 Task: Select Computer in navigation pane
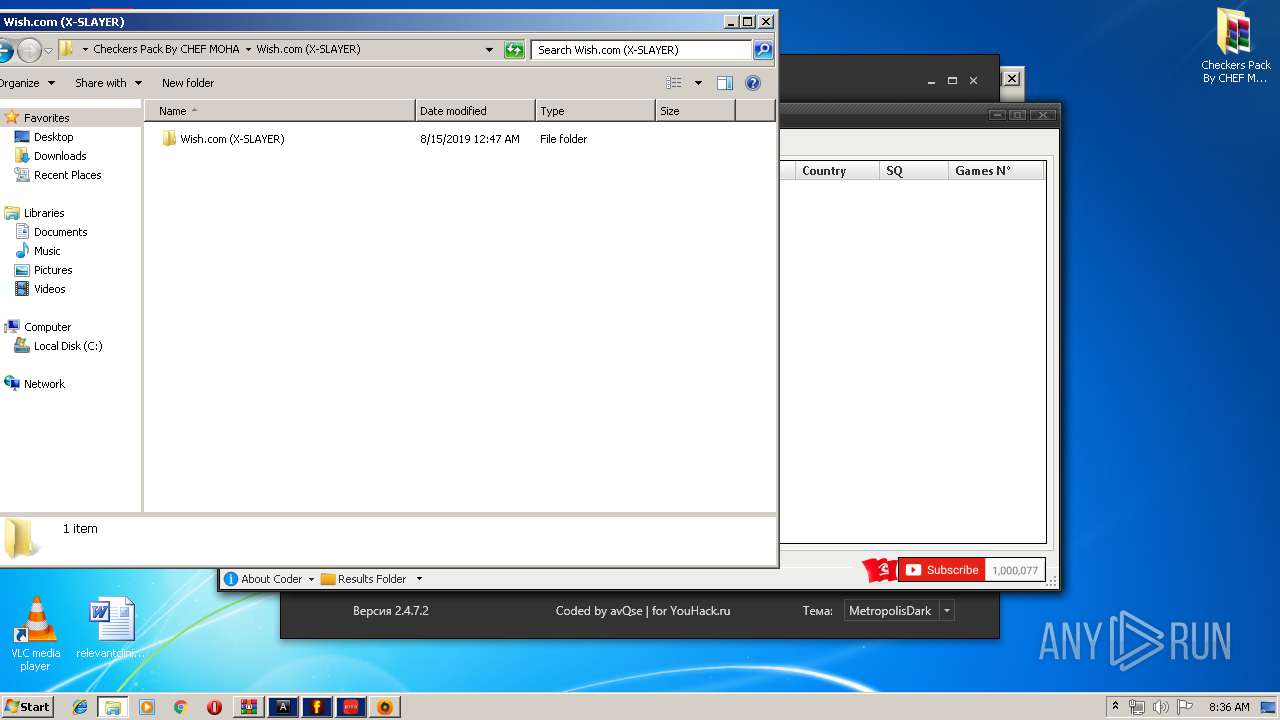[x=47, y=327]
